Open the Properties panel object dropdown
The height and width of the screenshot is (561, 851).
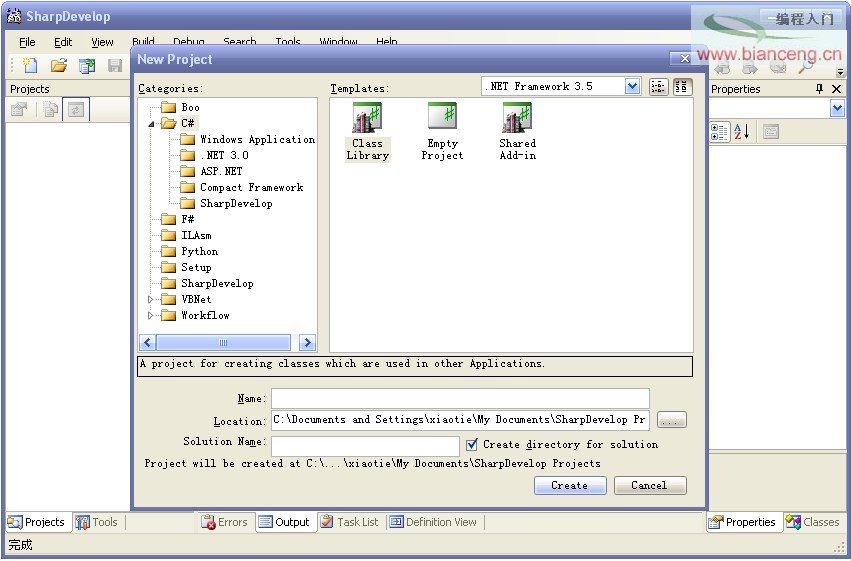pyautogui.click(x=837, y=109)
